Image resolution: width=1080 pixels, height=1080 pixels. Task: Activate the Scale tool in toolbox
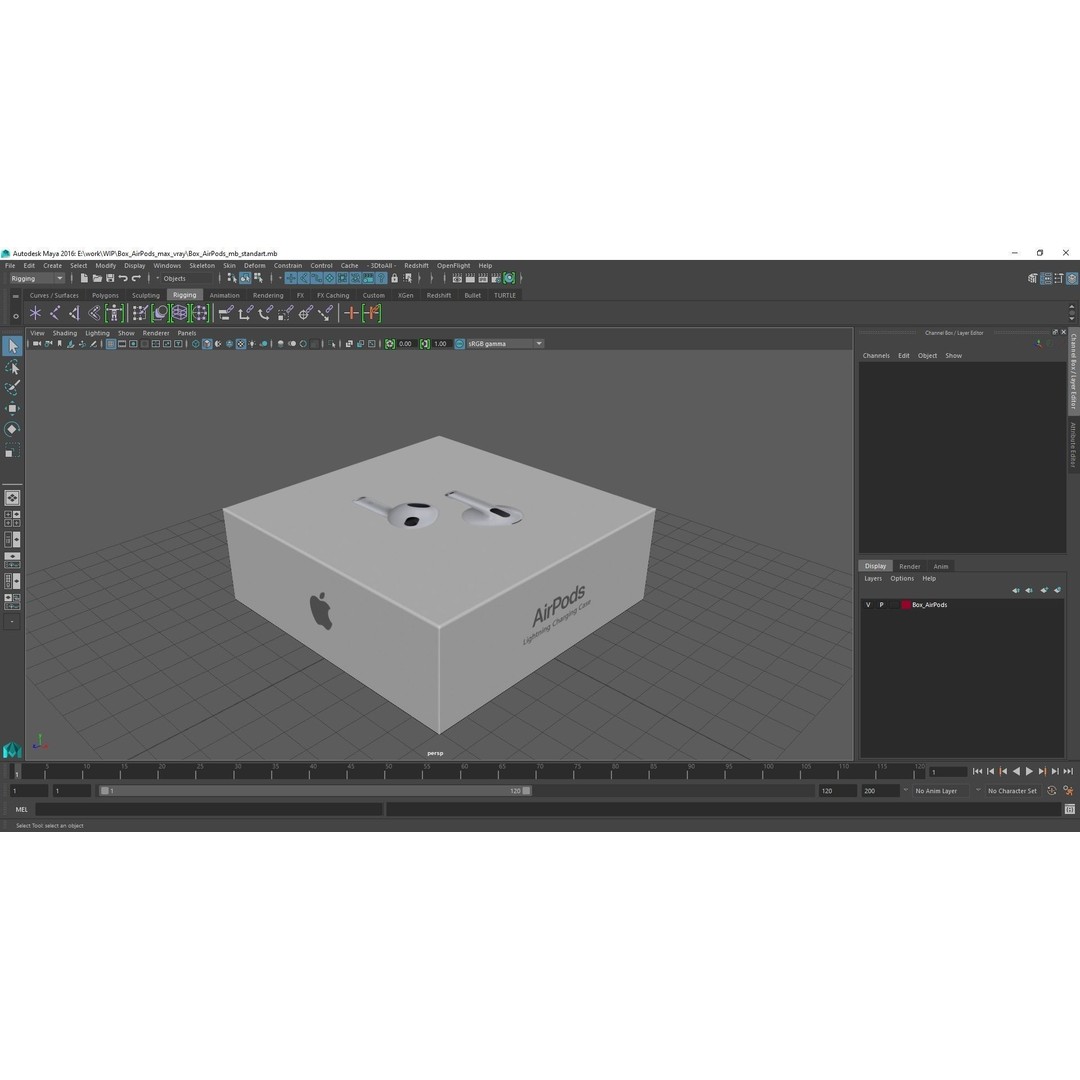pos(12,450)
